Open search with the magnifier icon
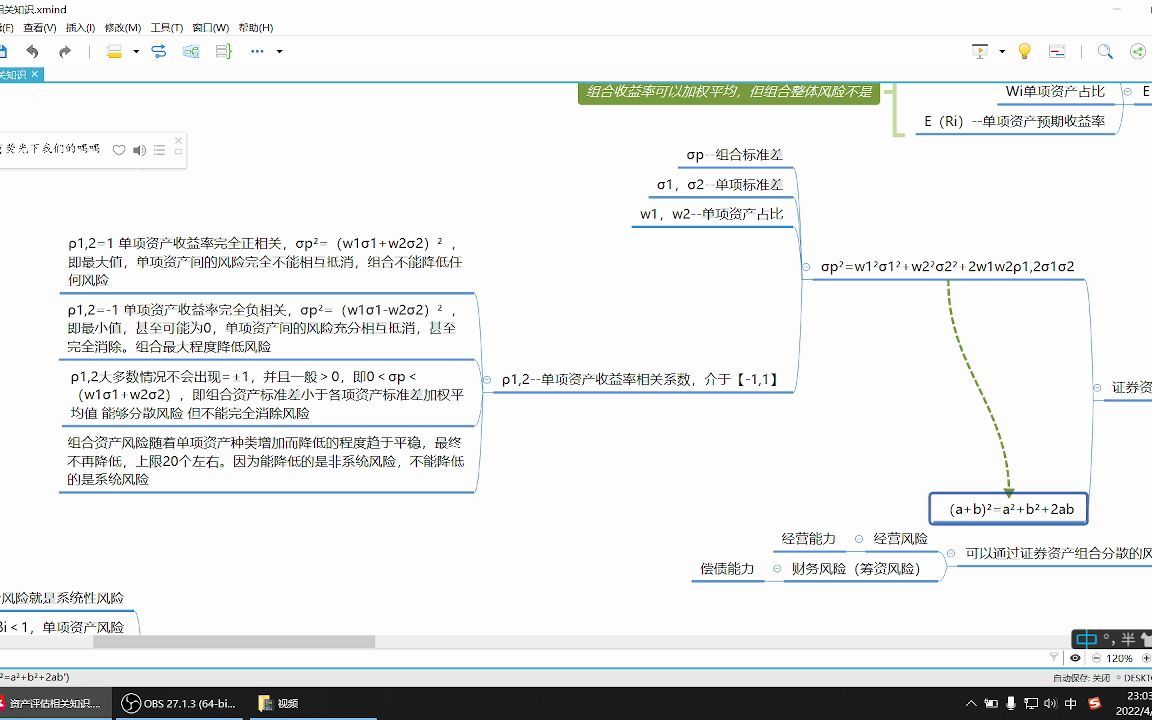The image size is (1152, 720). [1105, 51]
